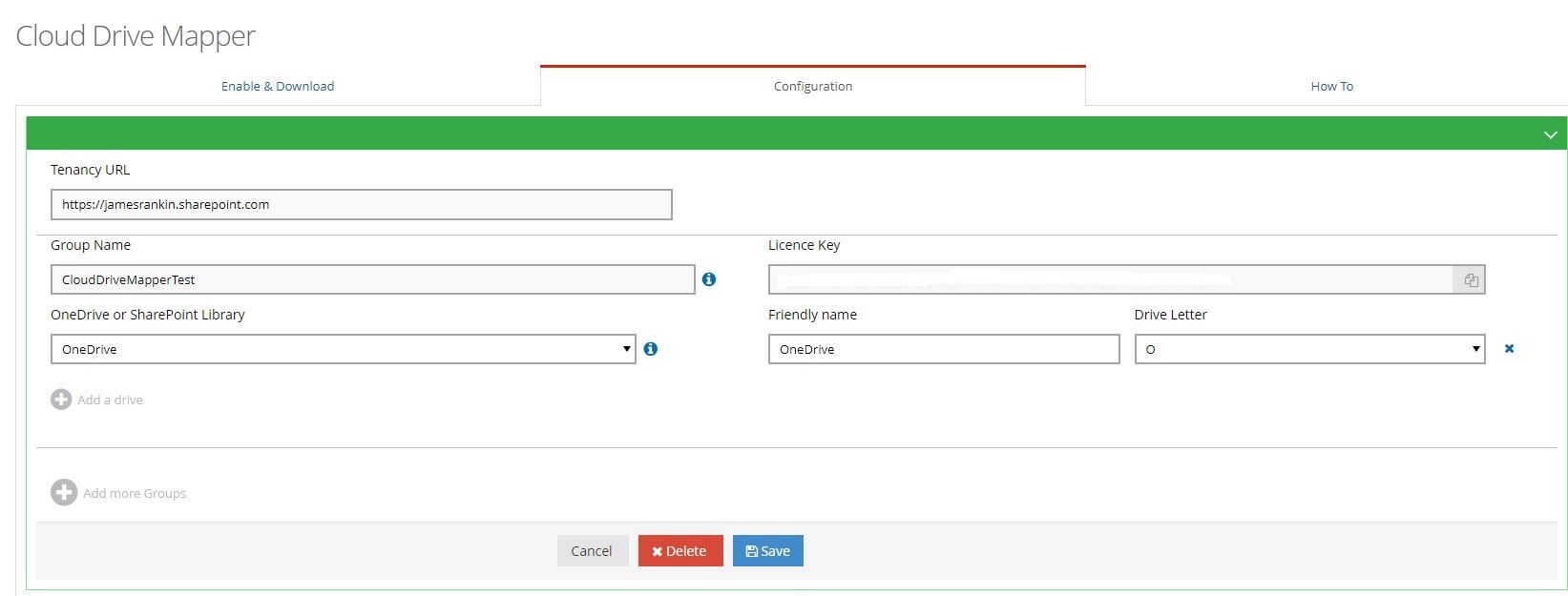Image resolution: width=1568 pixels, height=596 pixels.
Task: Click the plus icon for Add a drive
Action: click(61, 400)
